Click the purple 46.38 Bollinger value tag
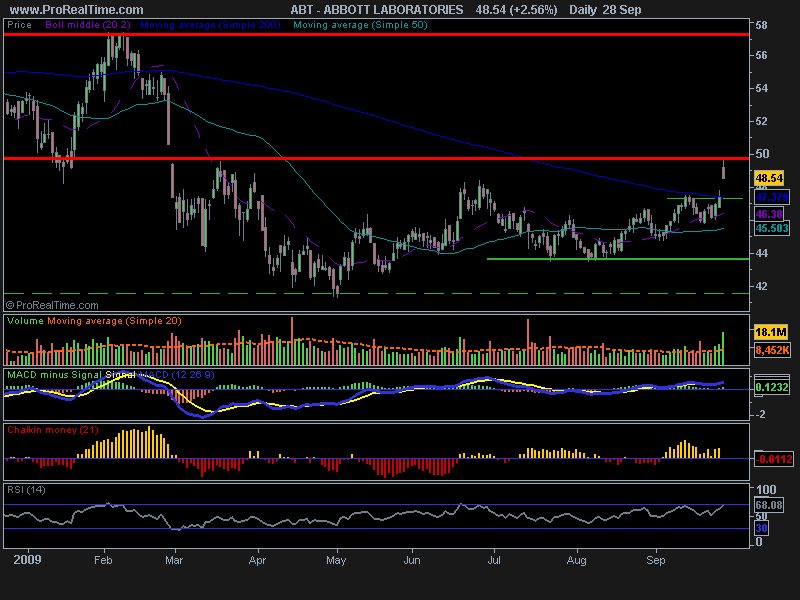This screenshot has height=600, width=800. (x=769, y=214)
